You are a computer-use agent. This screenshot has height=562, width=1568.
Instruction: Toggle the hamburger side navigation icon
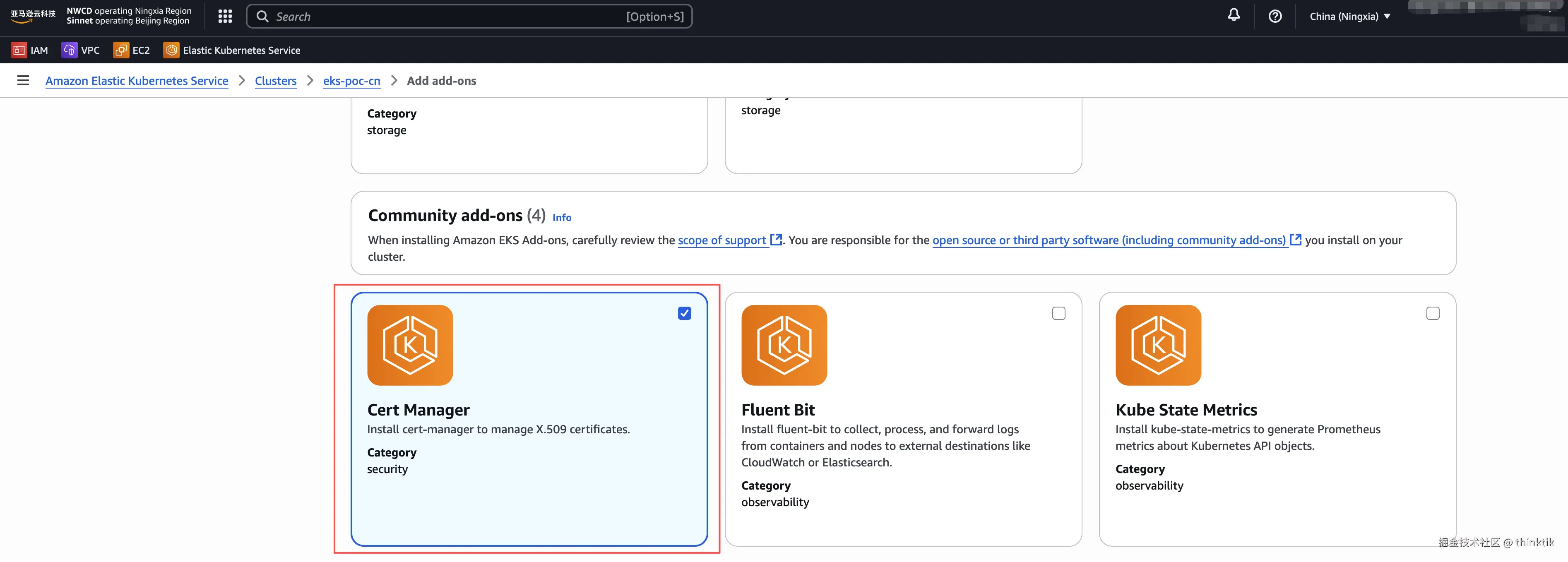point(23,80)
